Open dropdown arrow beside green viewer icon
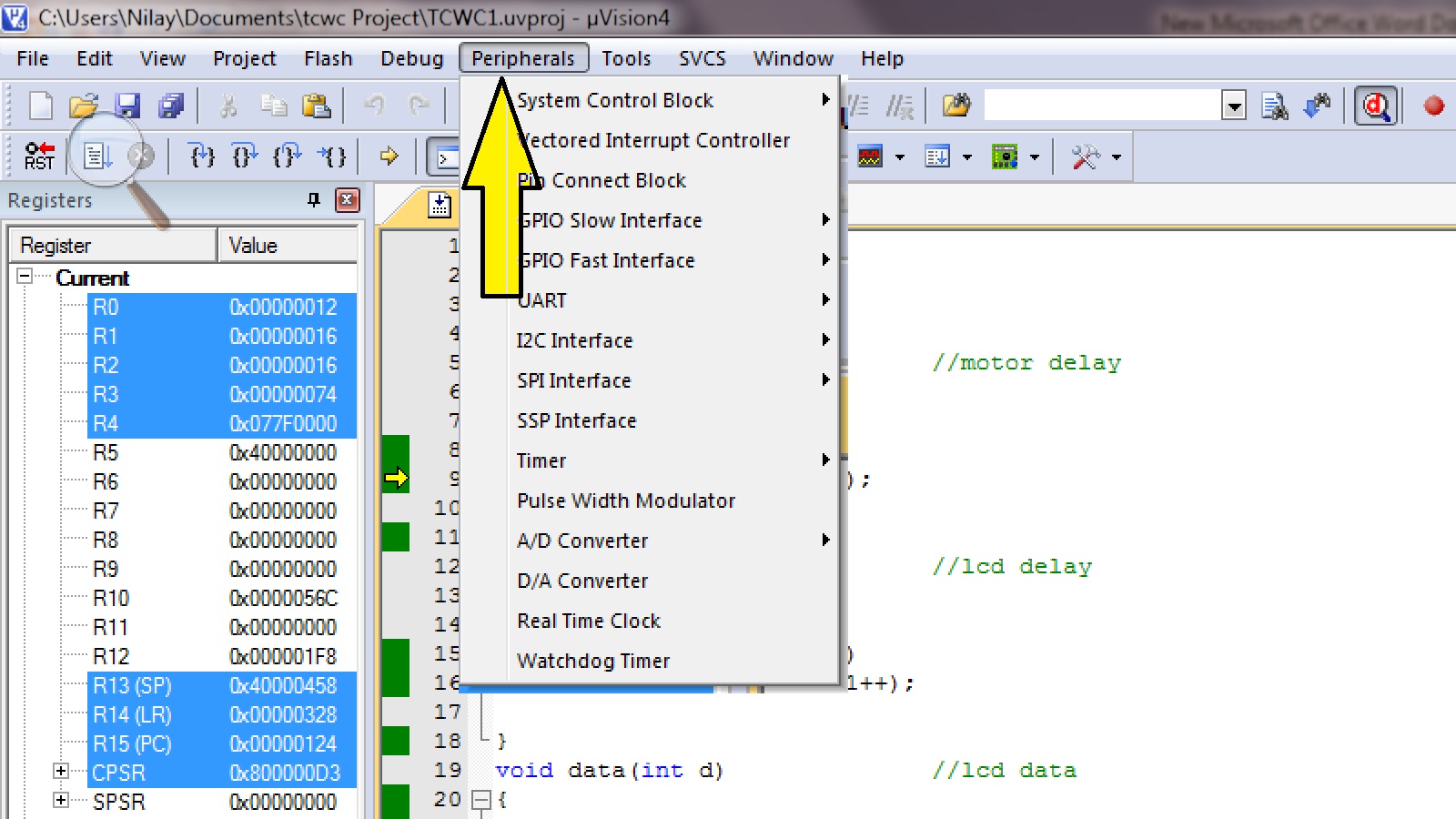 pos(1035,157)
